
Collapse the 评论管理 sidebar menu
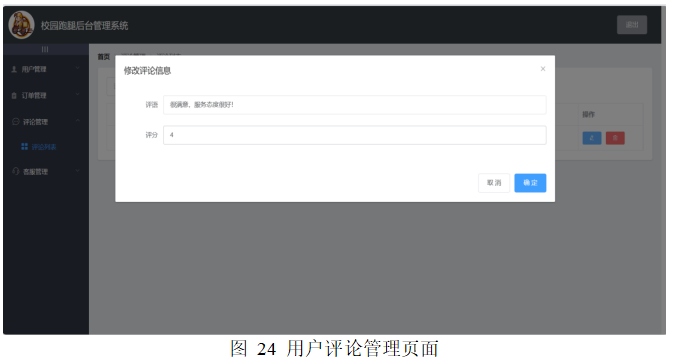(x=46, y=122)
